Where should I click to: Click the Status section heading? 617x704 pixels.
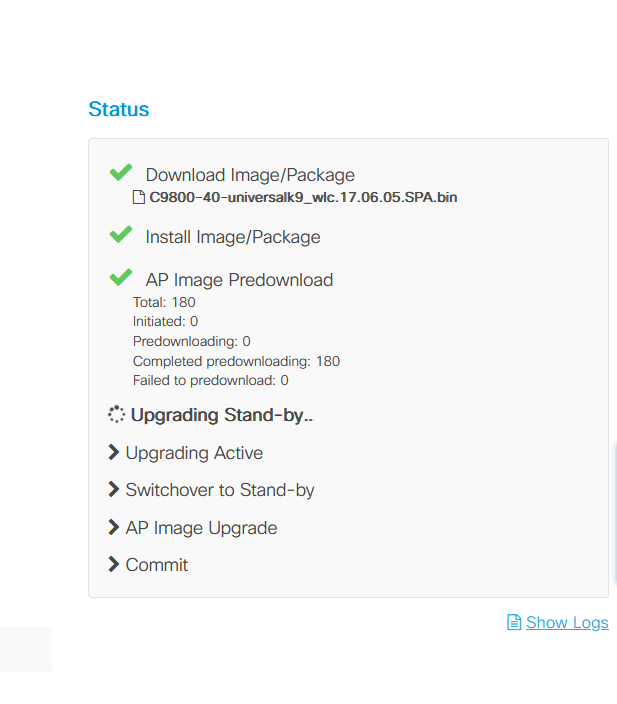tap(118, 109)
